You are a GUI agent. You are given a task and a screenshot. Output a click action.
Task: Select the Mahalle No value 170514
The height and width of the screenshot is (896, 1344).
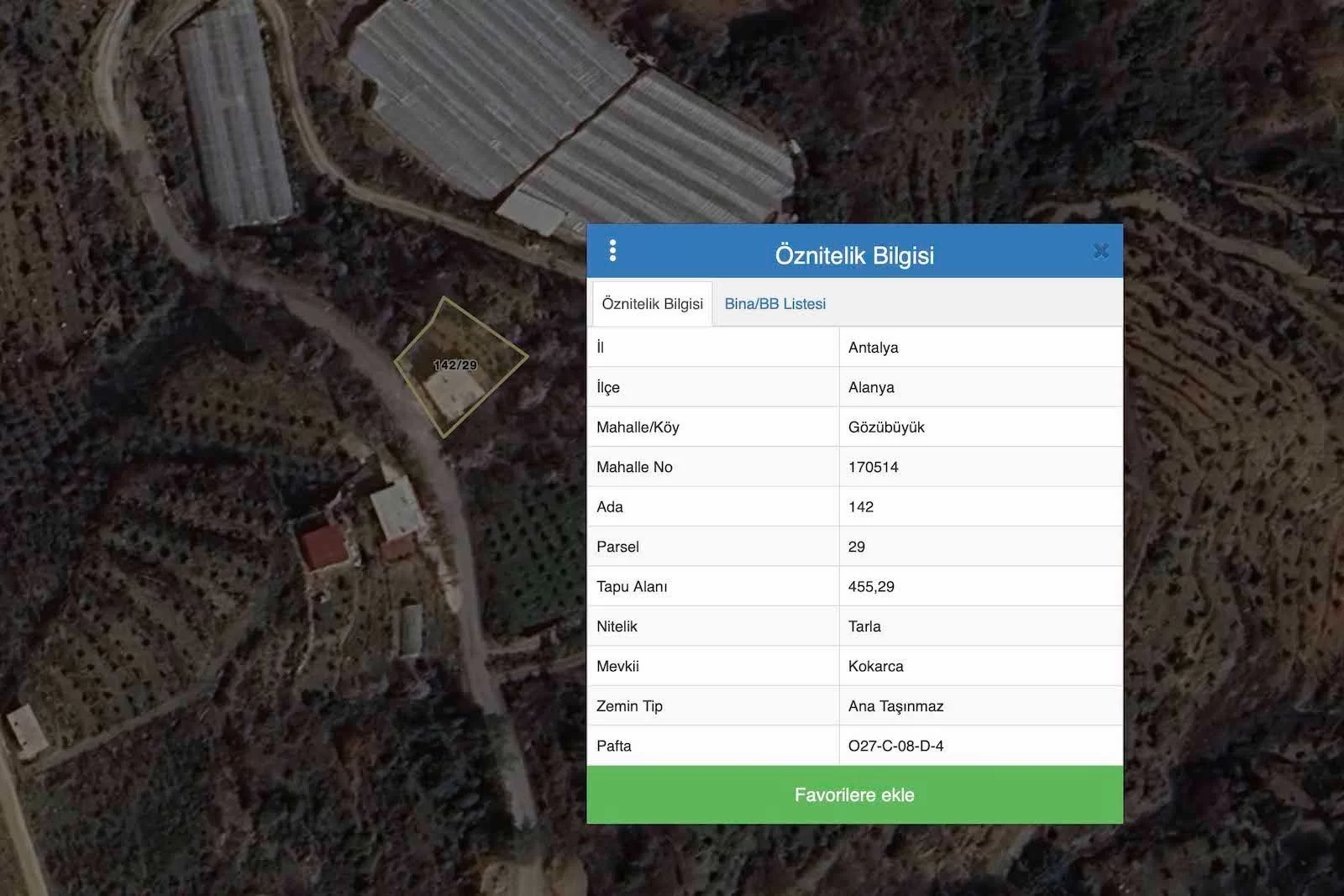[x=873, y=467]
